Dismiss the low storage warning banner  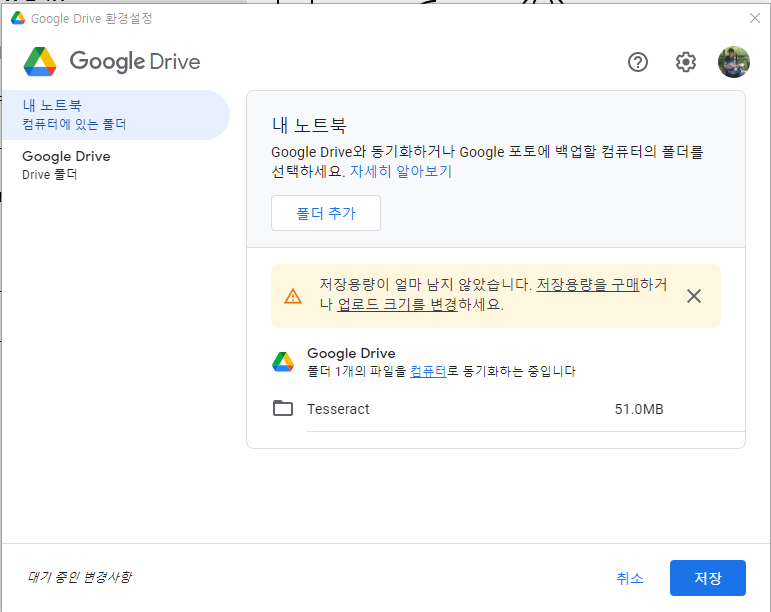click(x=694, y=296)
